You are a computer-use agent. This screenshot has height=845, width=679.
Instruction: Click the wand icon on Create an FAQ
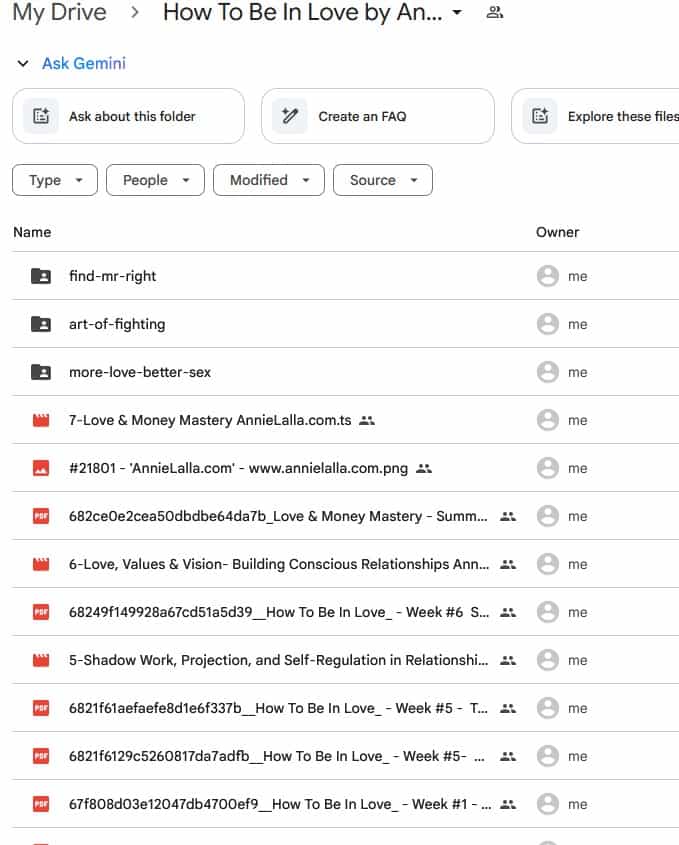tap(290, 116)
